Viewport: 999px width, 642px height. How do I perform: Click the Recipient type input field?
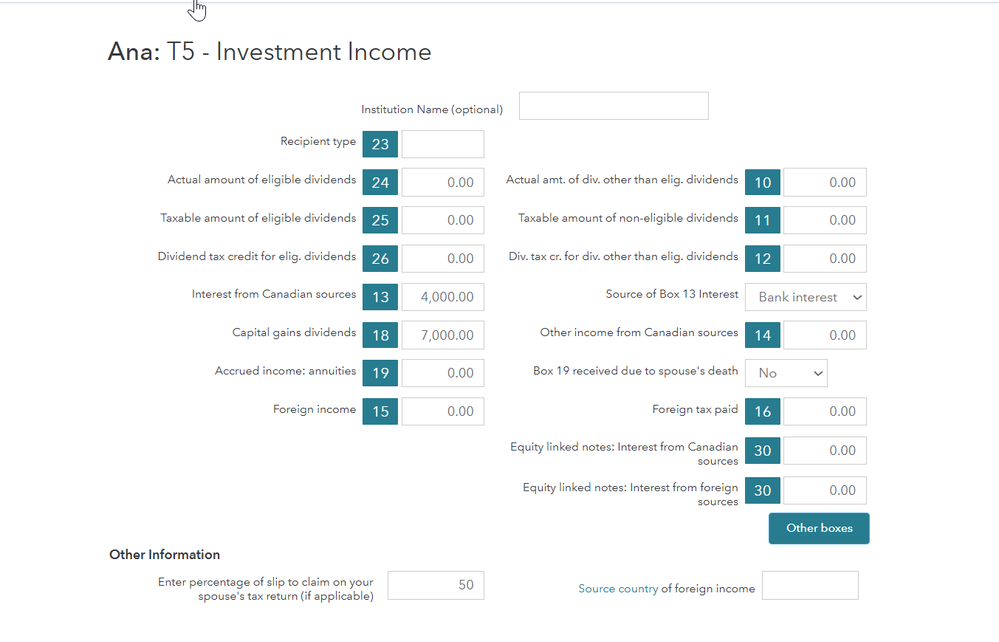point(443,144)
